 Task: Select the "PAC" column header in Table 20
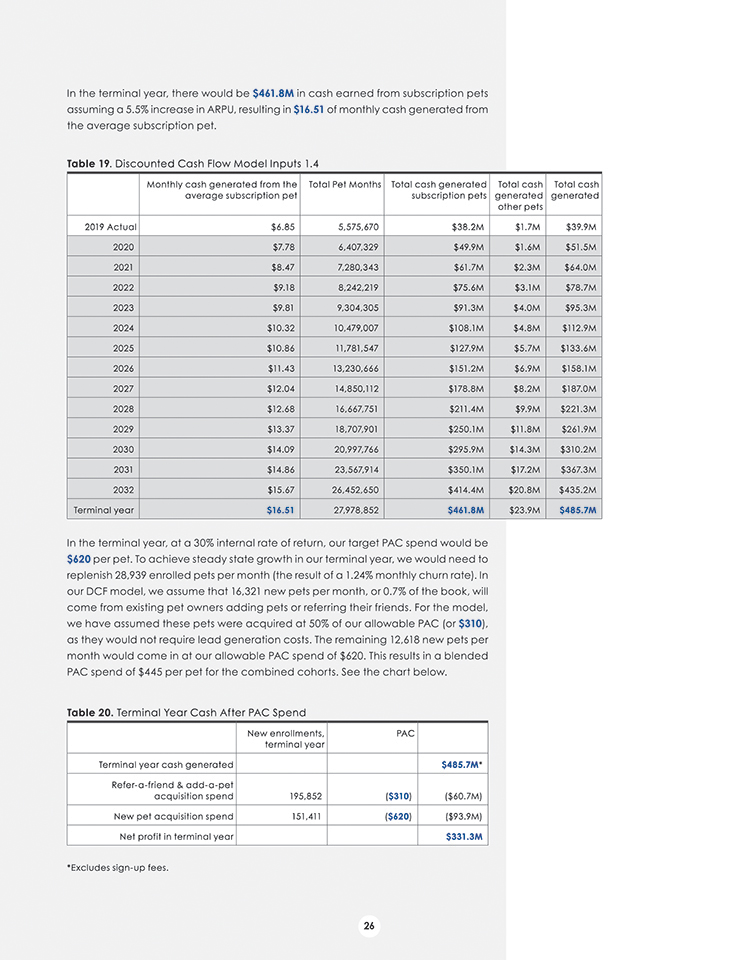pyautogui.click(x=405, y=734)
